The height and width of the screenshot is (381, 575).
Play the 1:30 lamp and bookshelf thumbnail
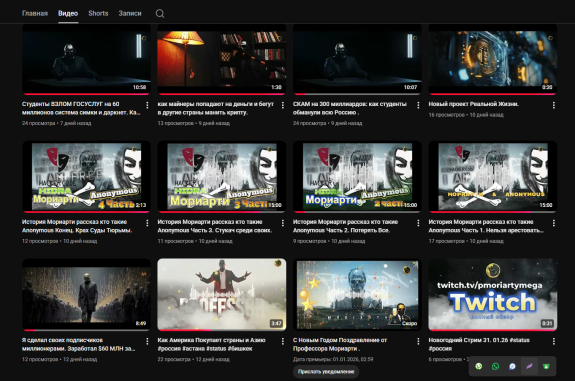pos(221,59)
